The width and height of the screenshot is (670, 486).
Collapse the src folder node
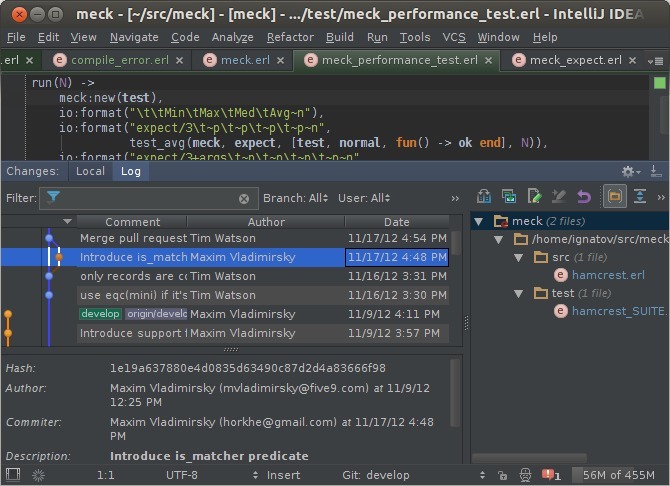click(519, 258)
